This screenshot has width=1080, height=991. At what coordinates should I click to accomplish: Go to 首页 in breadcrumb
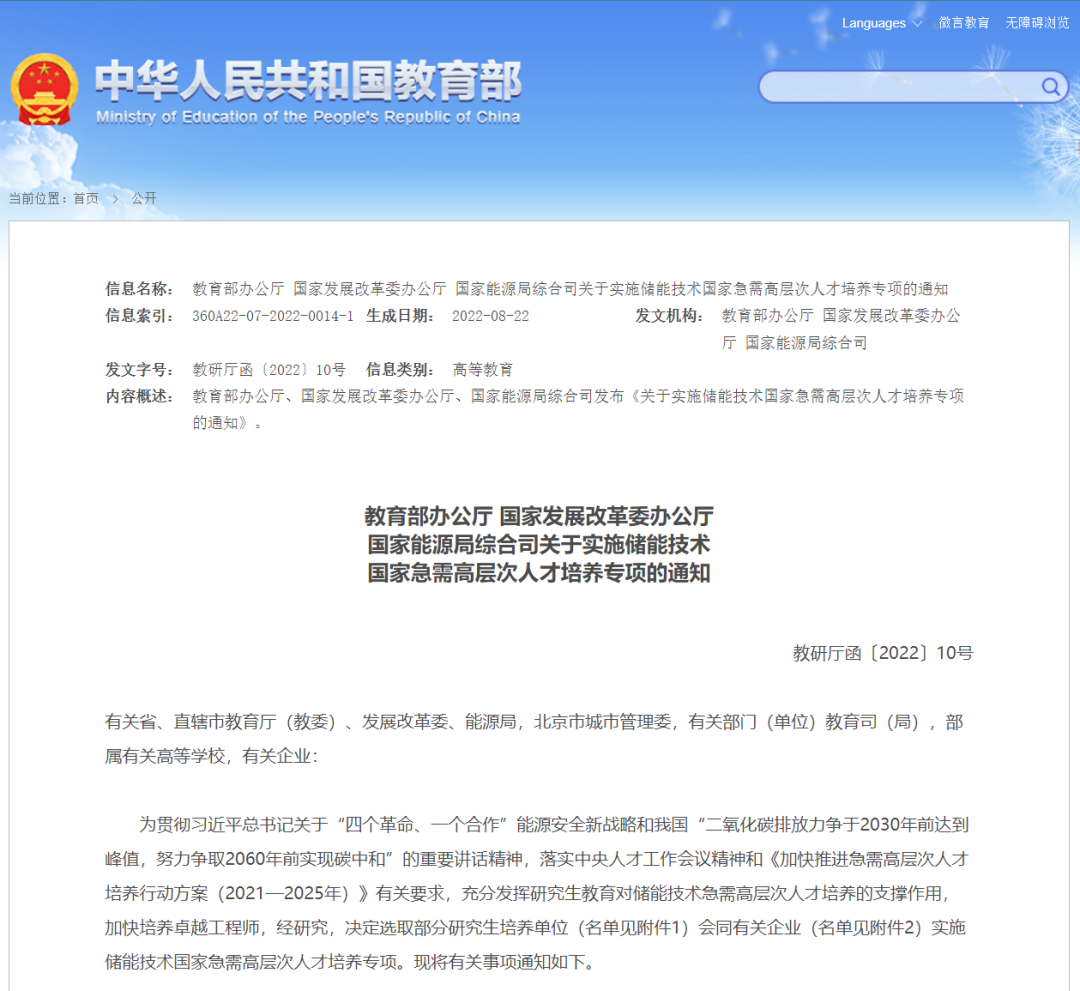click(x=86, y=198)
